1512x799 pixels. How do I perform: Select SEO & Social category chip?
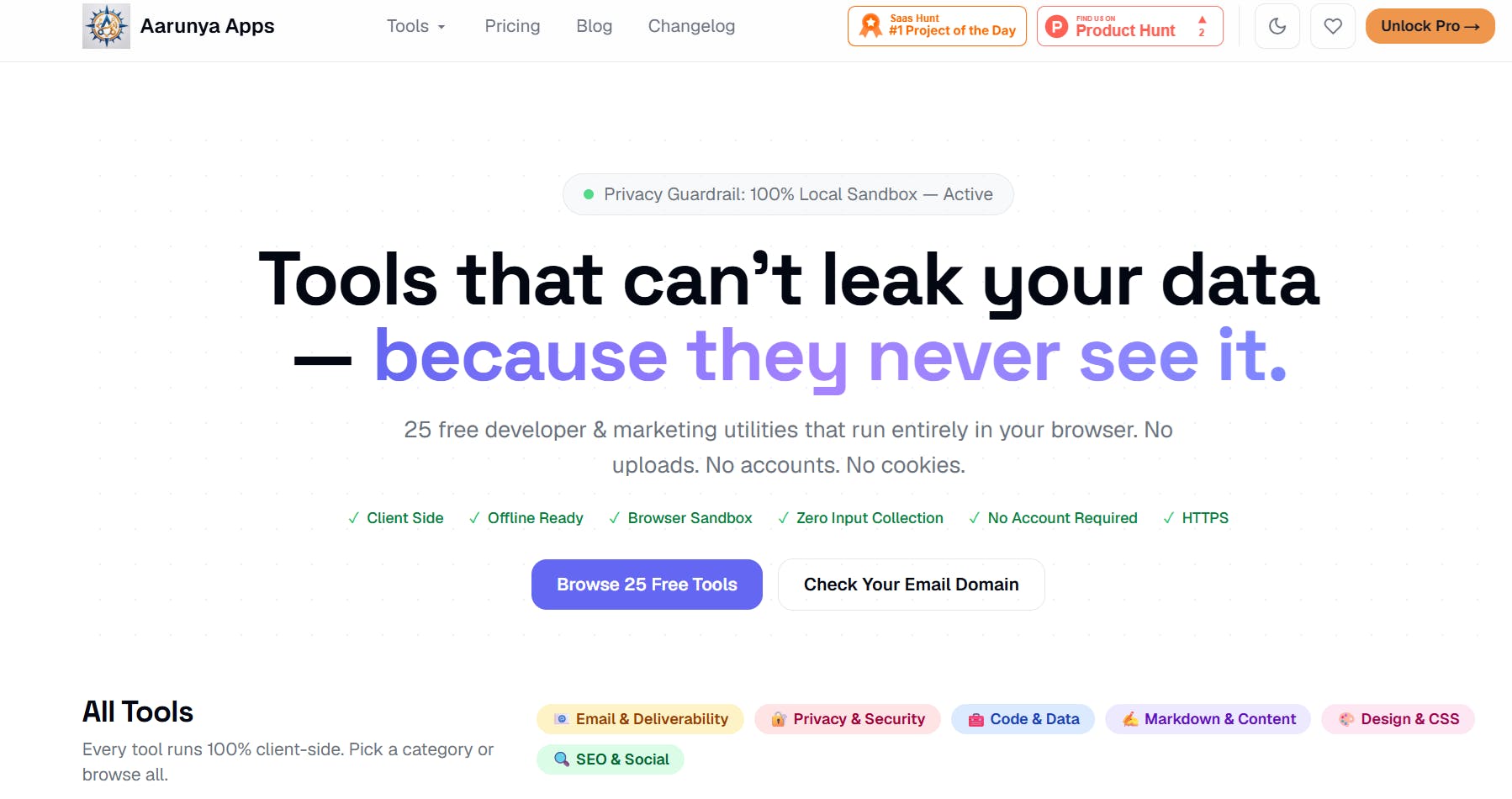point(611,759)
